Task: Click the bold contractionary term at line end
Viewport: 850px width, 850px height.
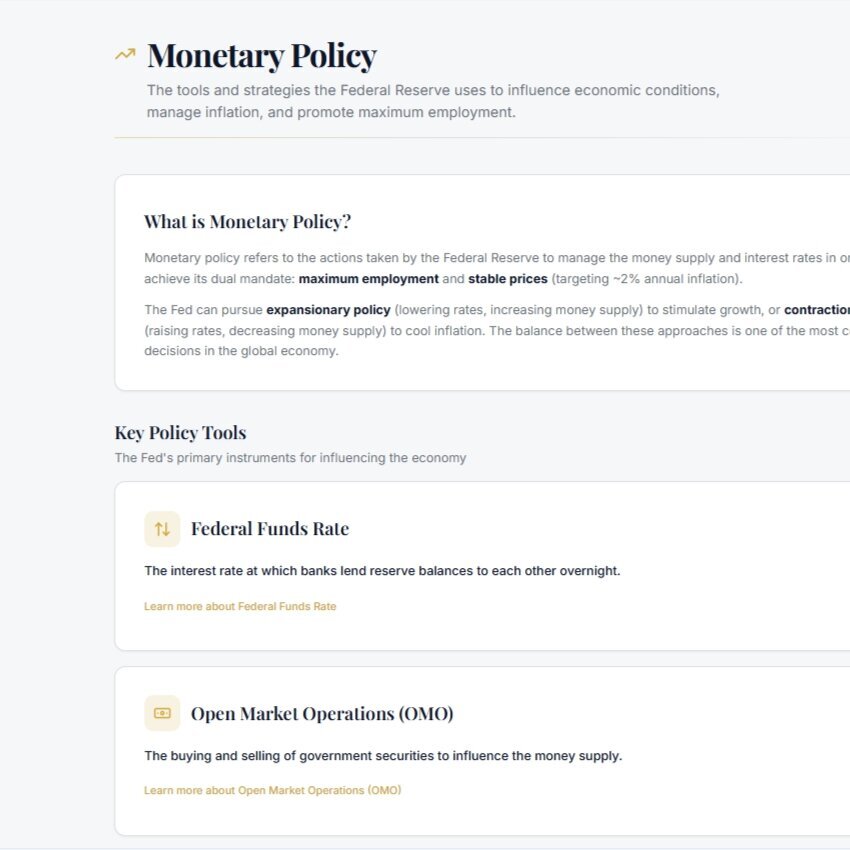Action: (817, 310)
